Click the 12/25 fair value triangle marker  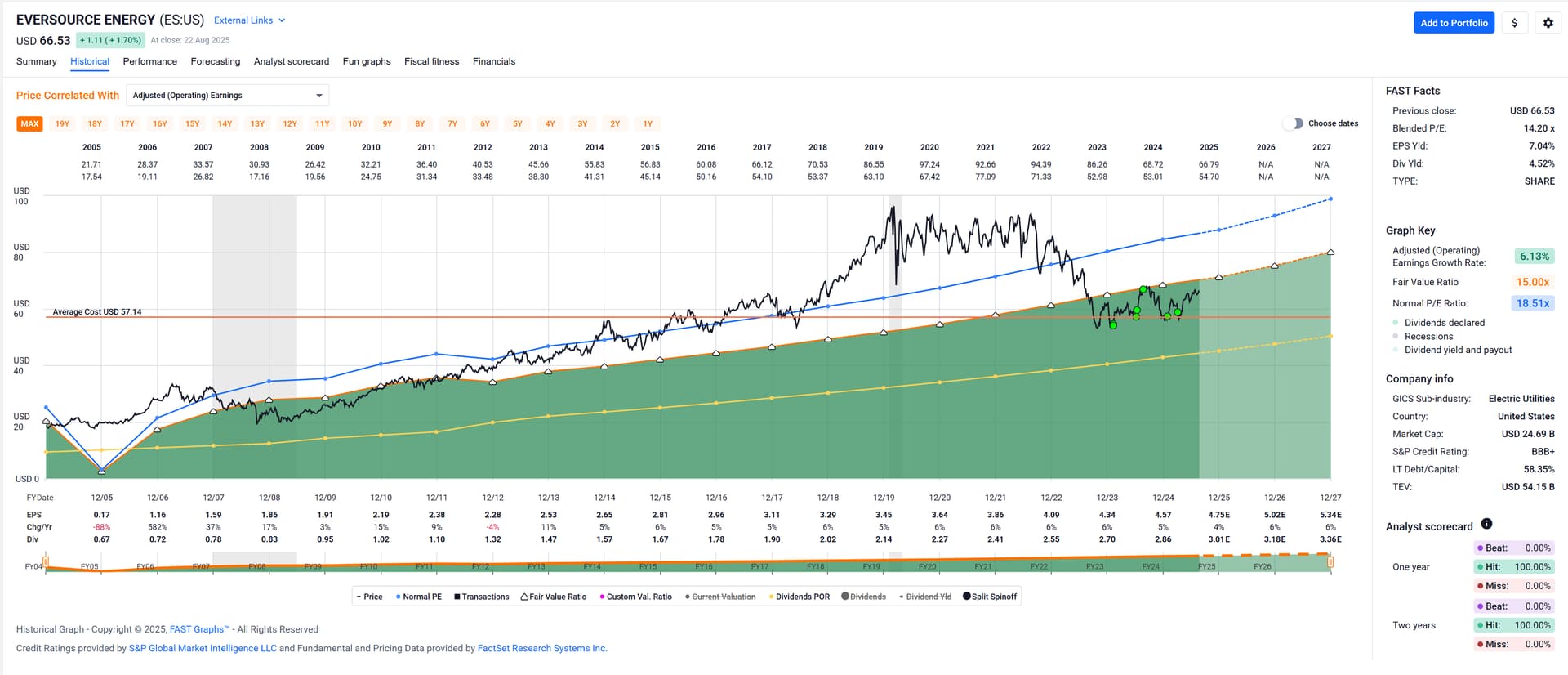tap(1219, 278)
